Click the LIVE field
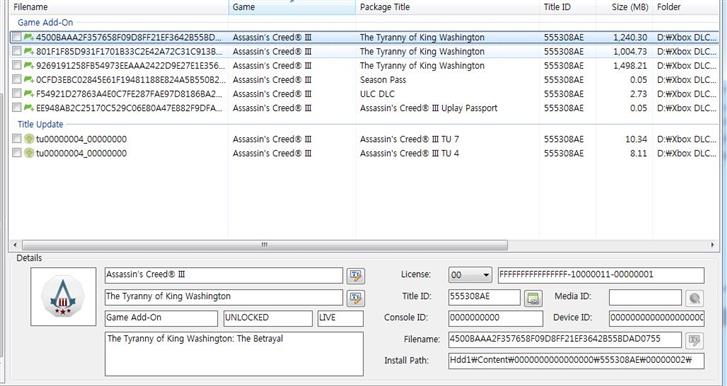The image size is (727, 386). click(341, 318)
